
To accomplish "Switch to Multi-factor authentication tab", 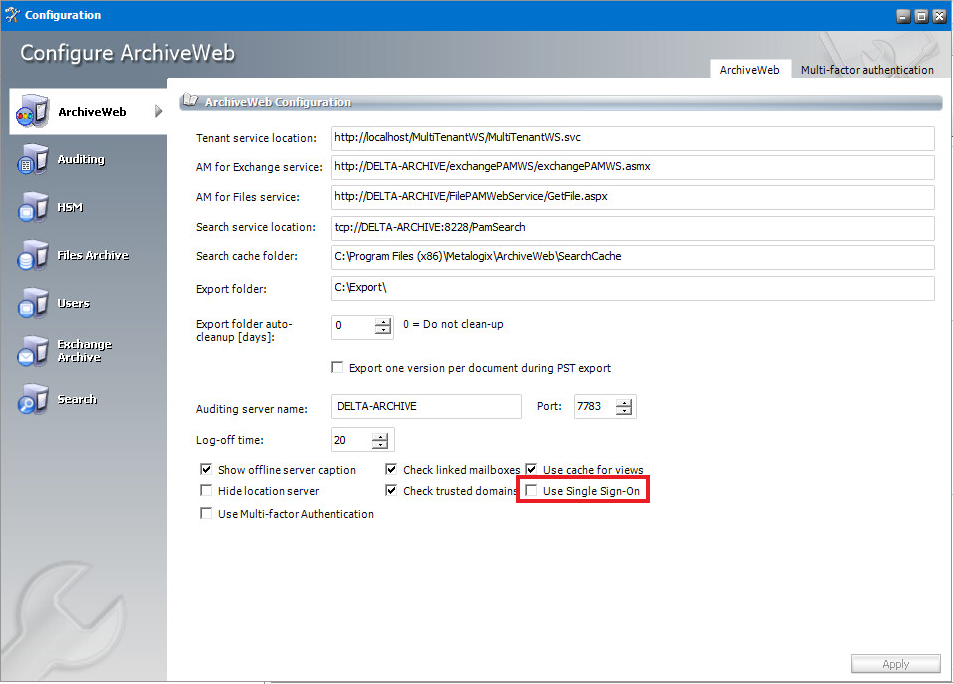I will (867, 69).
